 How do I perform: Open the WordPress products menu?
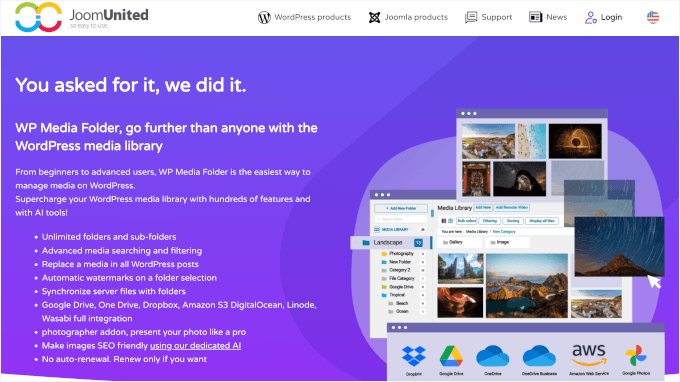point(304,17)
